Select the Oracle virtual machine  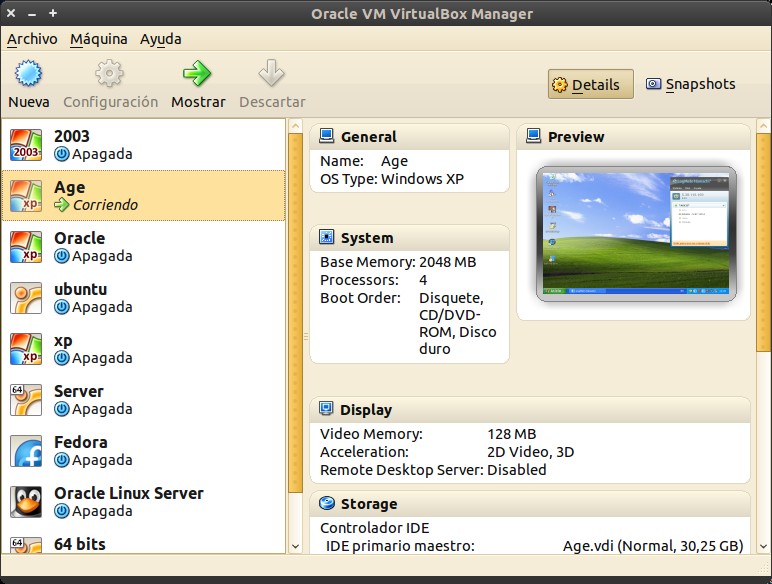(x=144, y=247)
